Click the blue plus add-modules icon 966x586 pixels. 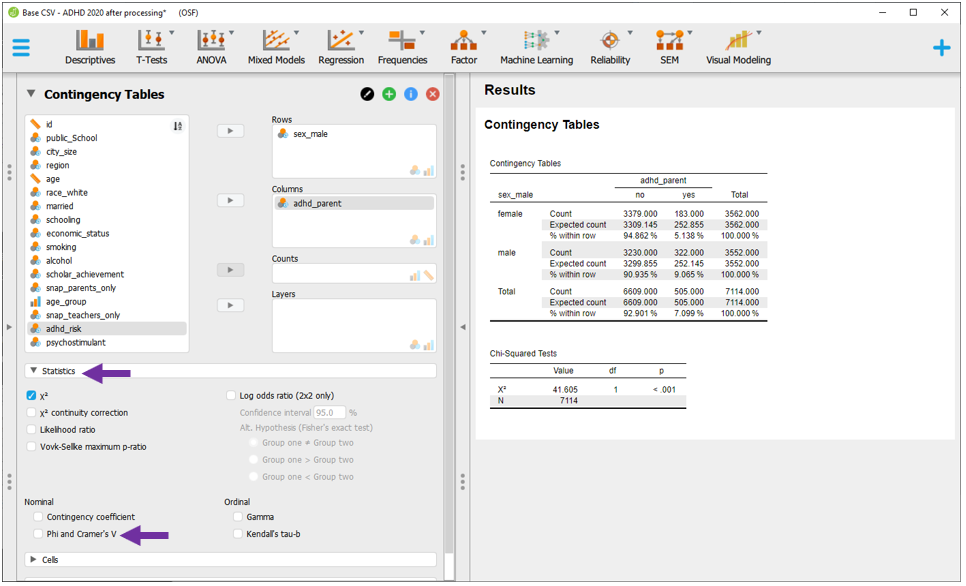[x=941, y=48]
